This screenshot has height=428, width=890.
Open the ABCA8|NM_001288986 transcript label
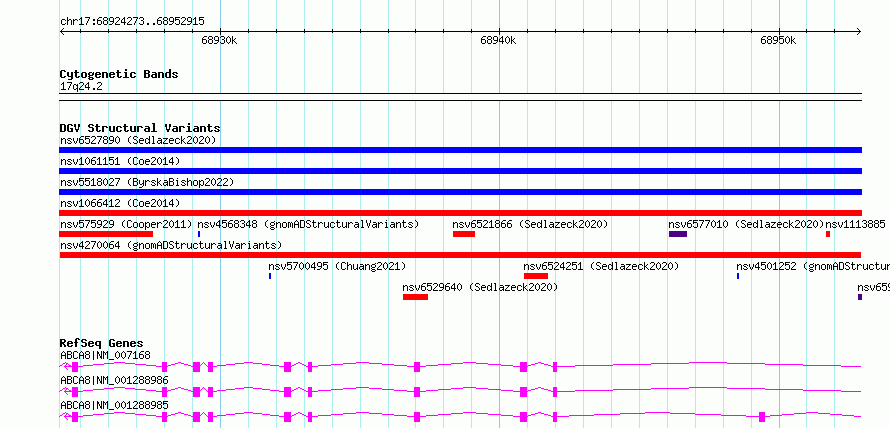coord(114,380)
